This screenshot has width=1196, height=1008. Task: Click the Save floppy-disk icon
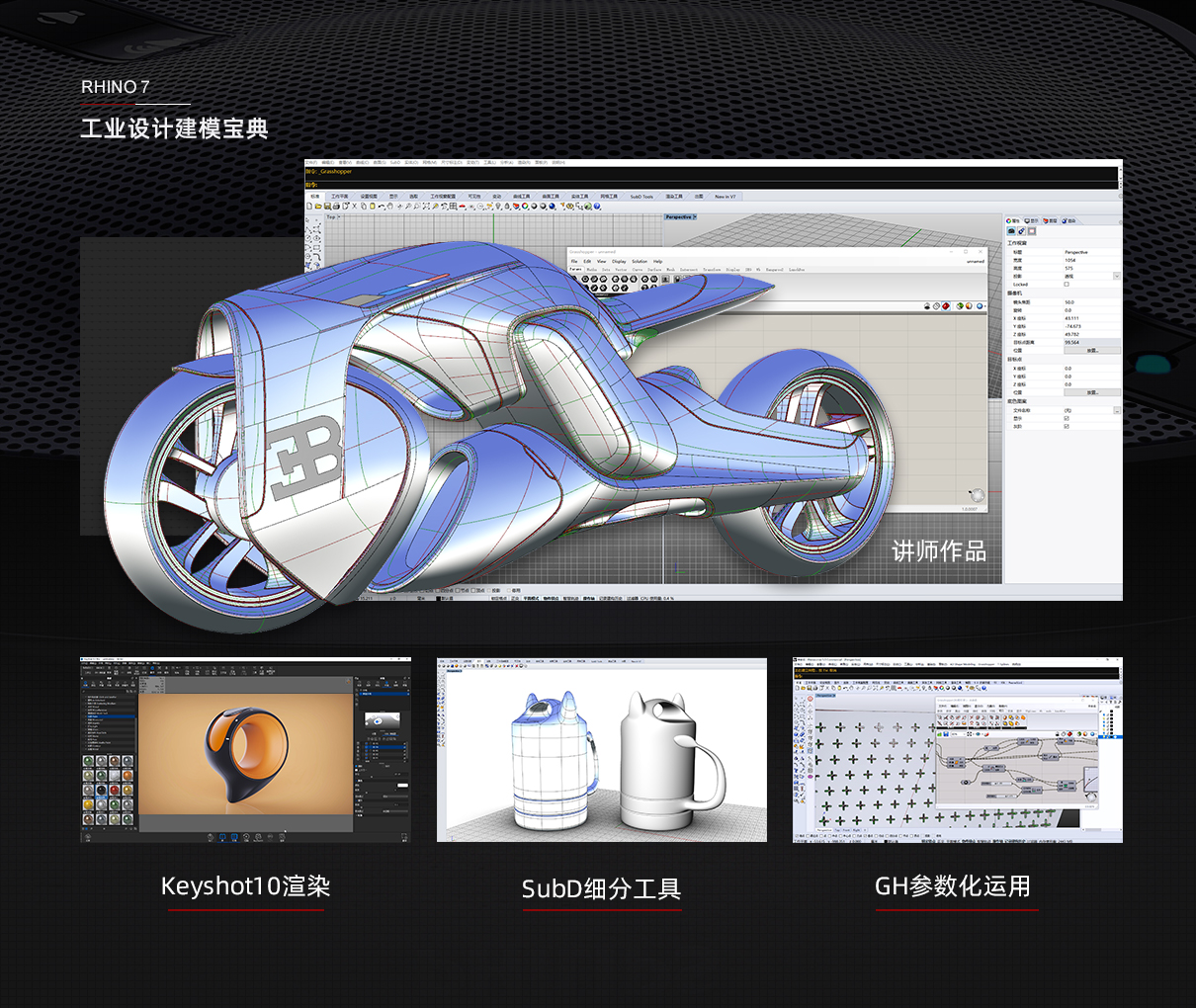327,207
